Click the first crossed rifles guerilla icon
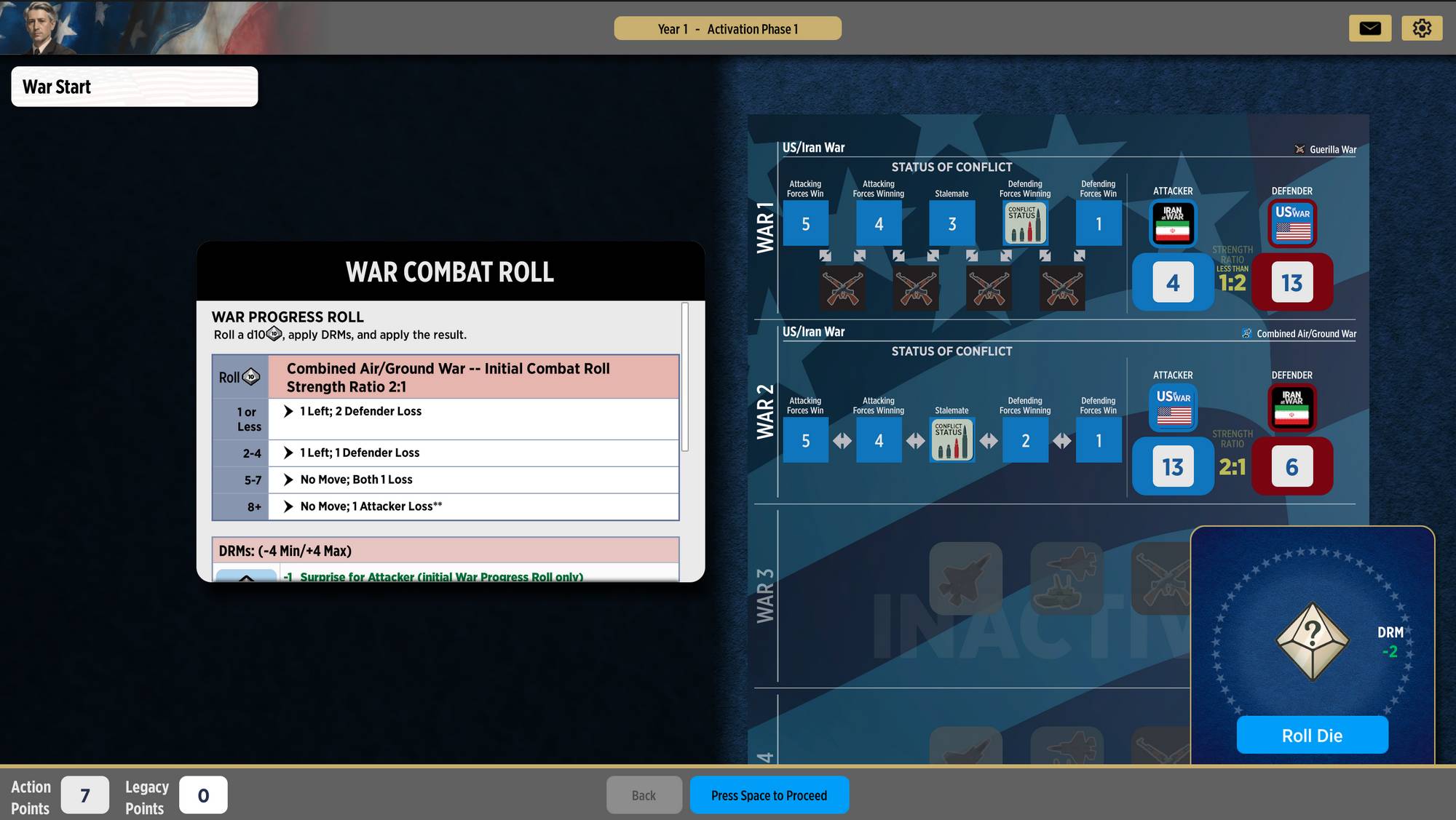Image resolution: width=1456 pixels, height=820 pixels. (x=842, y=288)
